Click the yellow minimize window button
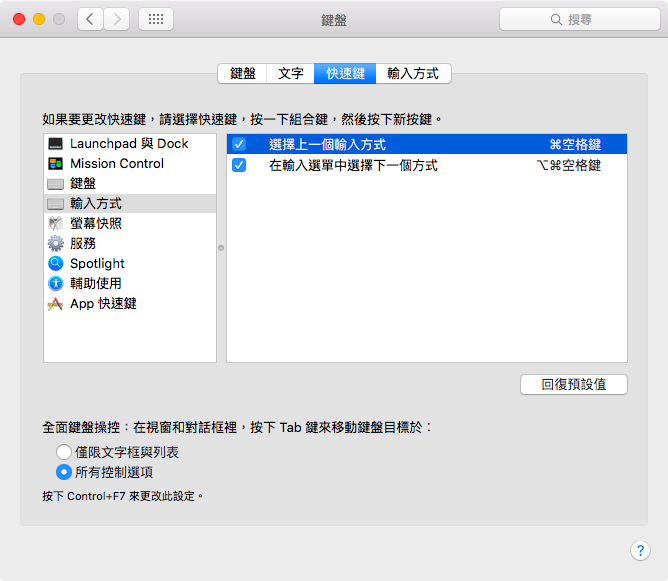Image resolution: width=668 pixels, height=581 pixels. [x=39, y=19]
